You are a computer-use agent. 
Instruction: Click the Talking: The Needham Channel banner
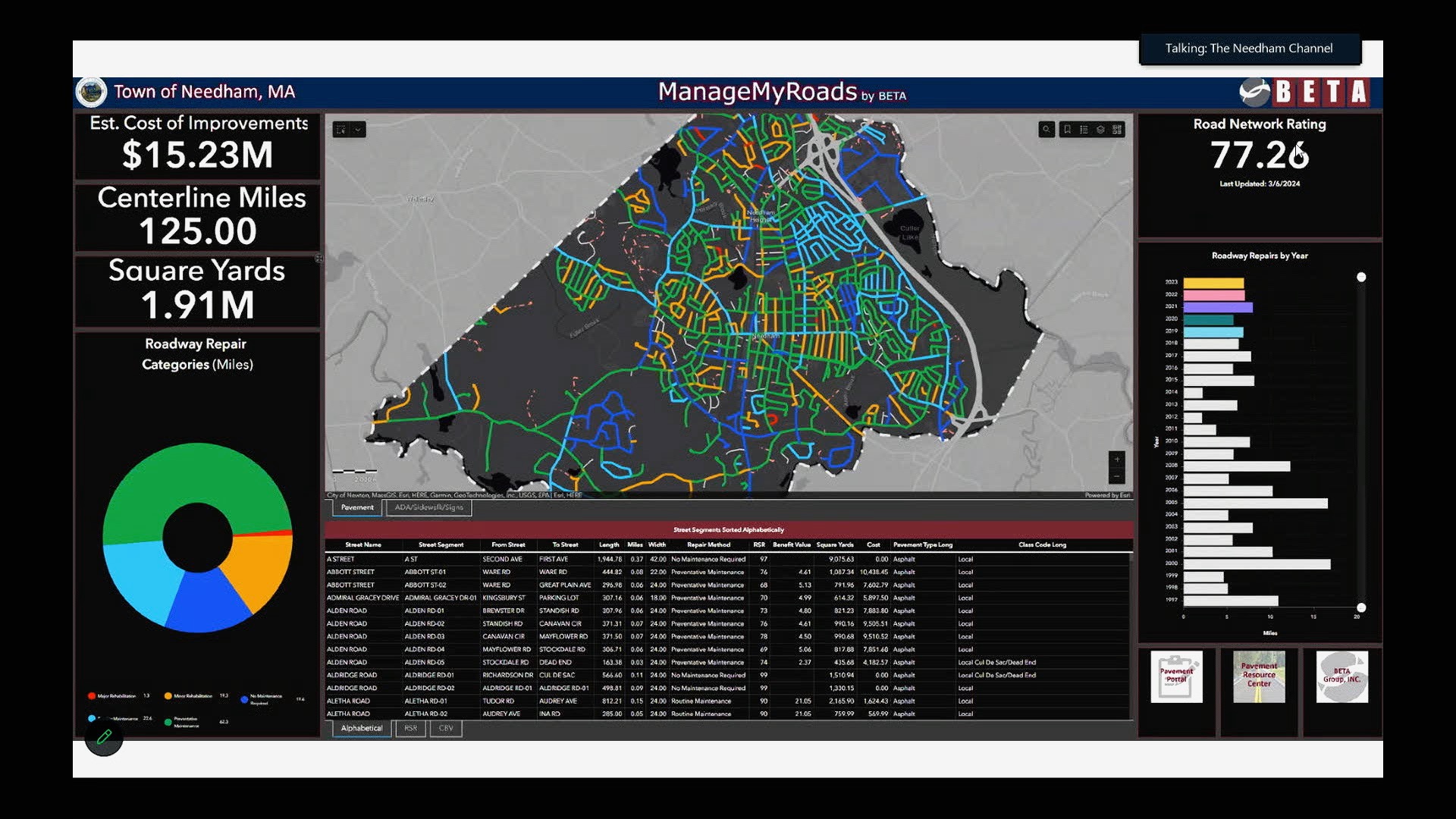1250,49
